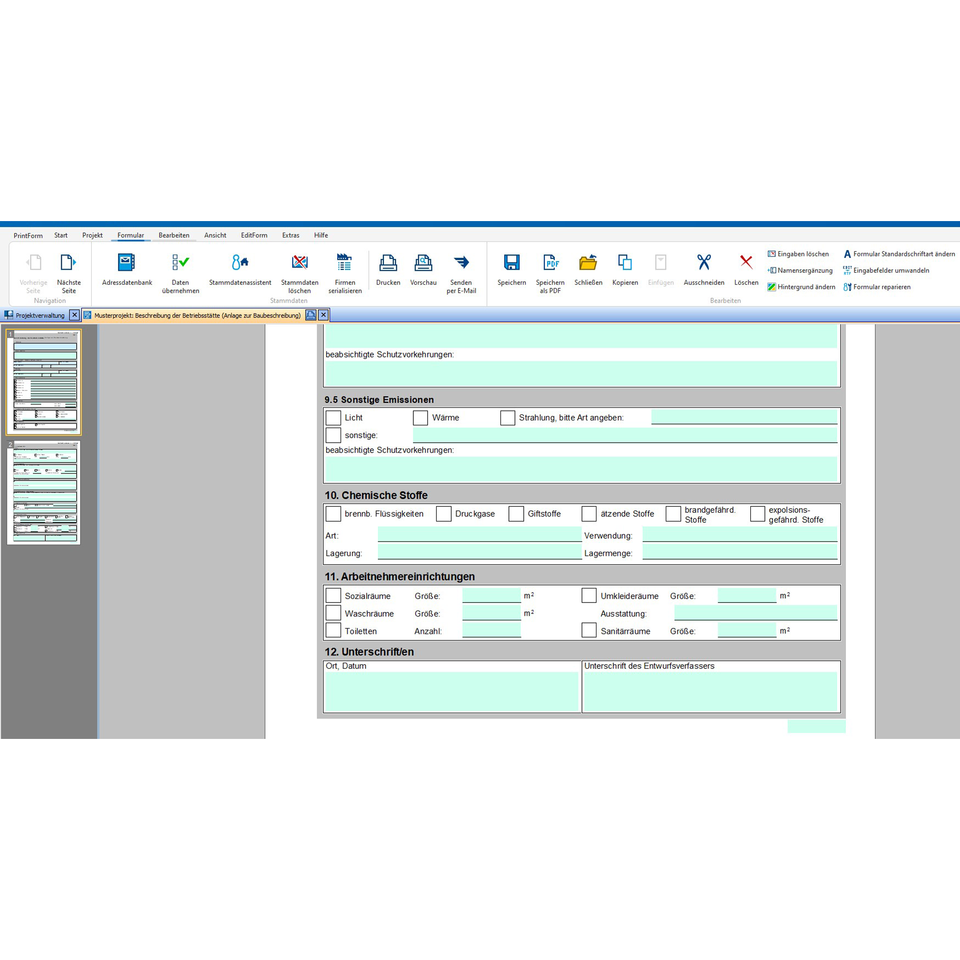Screen dimensions: 960x960
Task: Check the Waschräume checkbox
Action: click(x=333, y=613)
